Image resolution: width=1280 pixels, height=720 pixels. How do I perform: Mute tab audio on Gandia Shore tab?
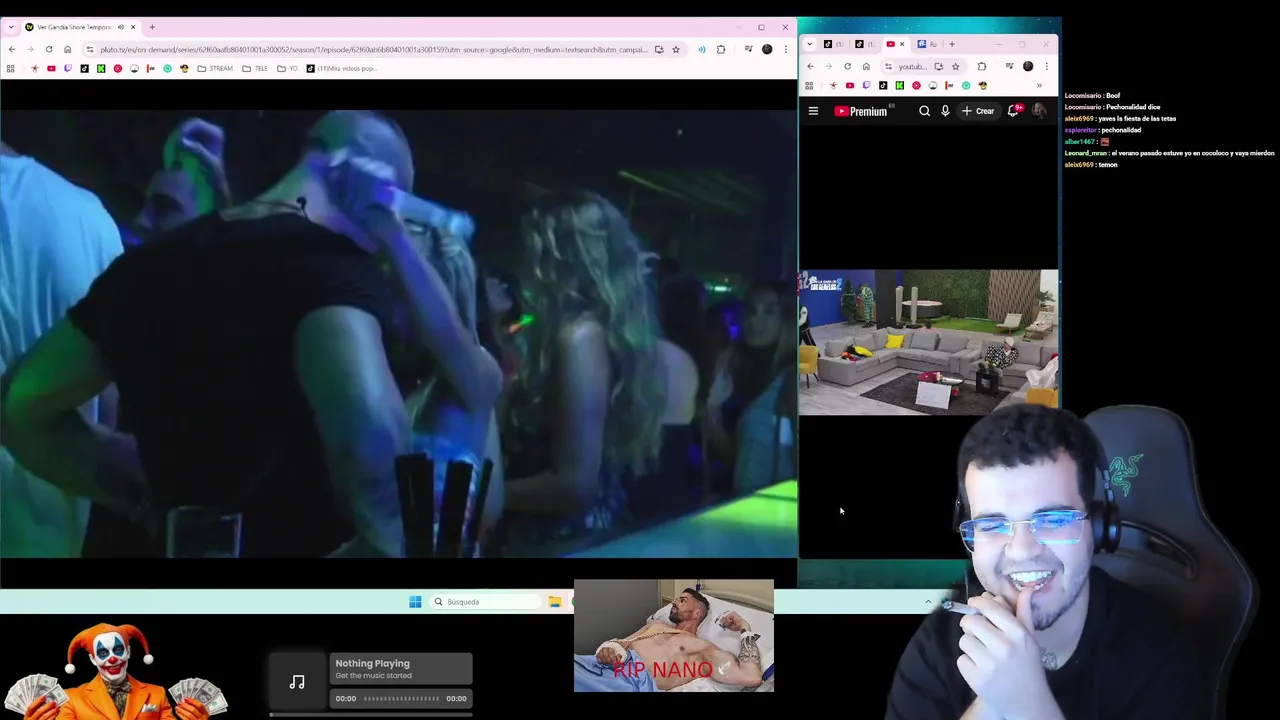click(121, 27)
